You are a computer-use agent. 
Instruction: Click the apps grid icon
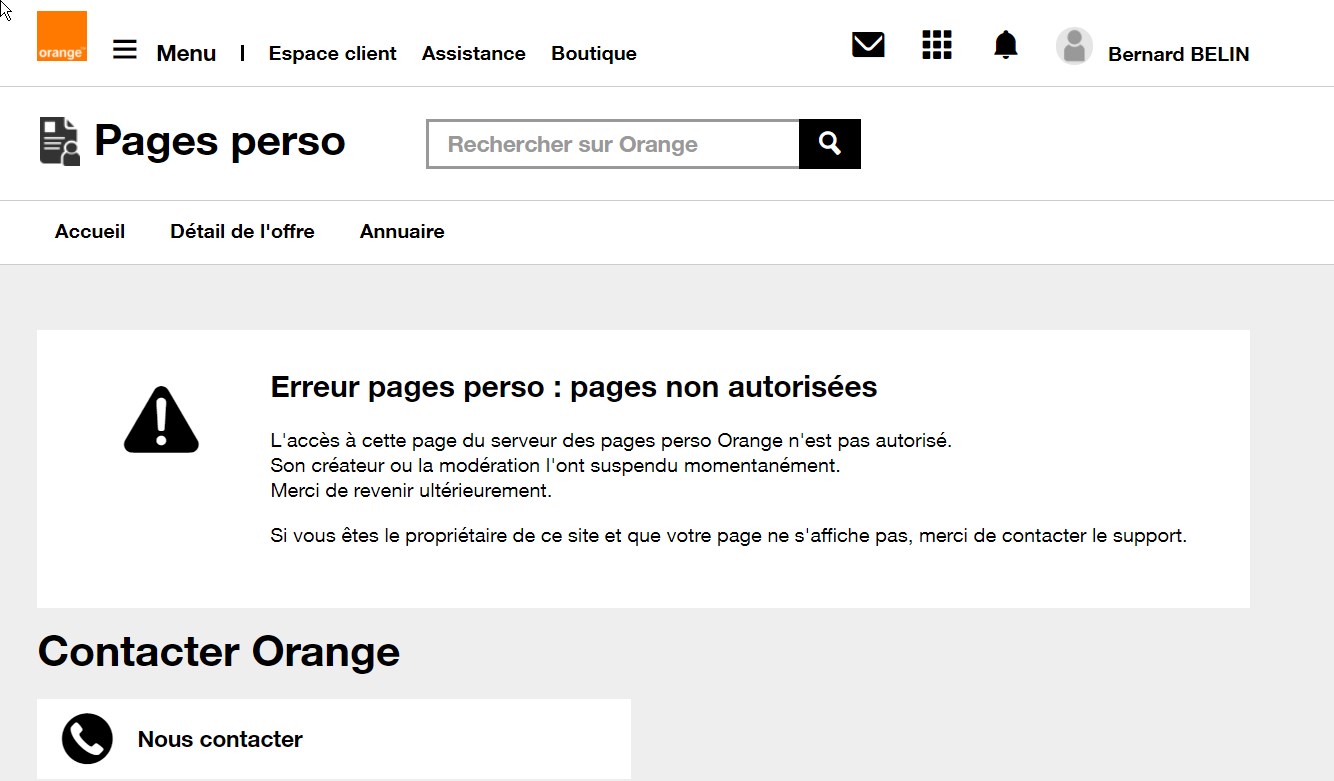937,44
